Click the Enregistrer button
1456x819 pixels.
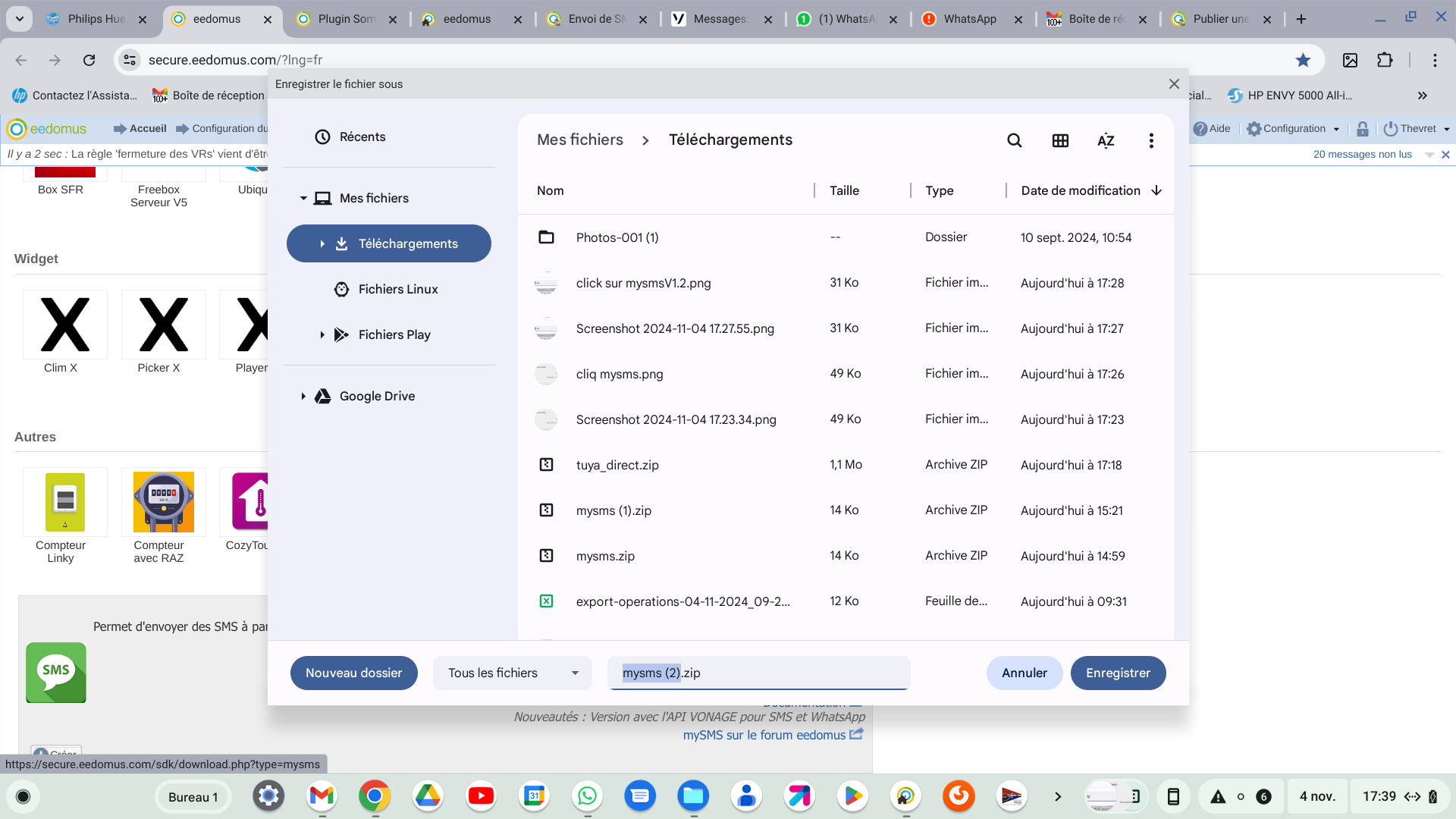(x=1118, y=673)
